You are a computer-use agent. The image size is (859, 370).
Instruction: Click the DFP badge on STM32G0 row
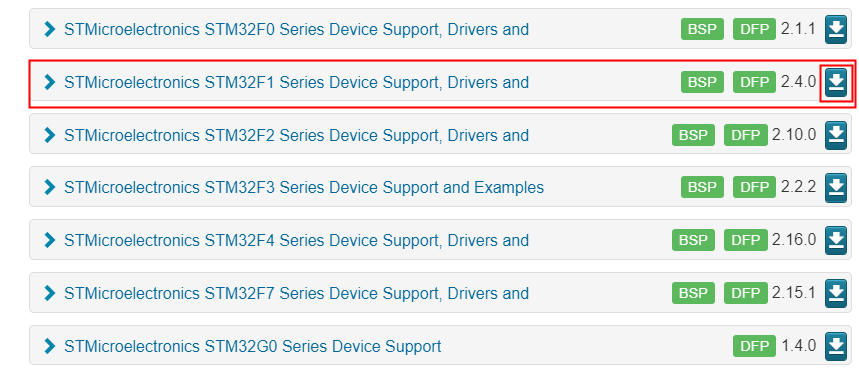point(754,346)
